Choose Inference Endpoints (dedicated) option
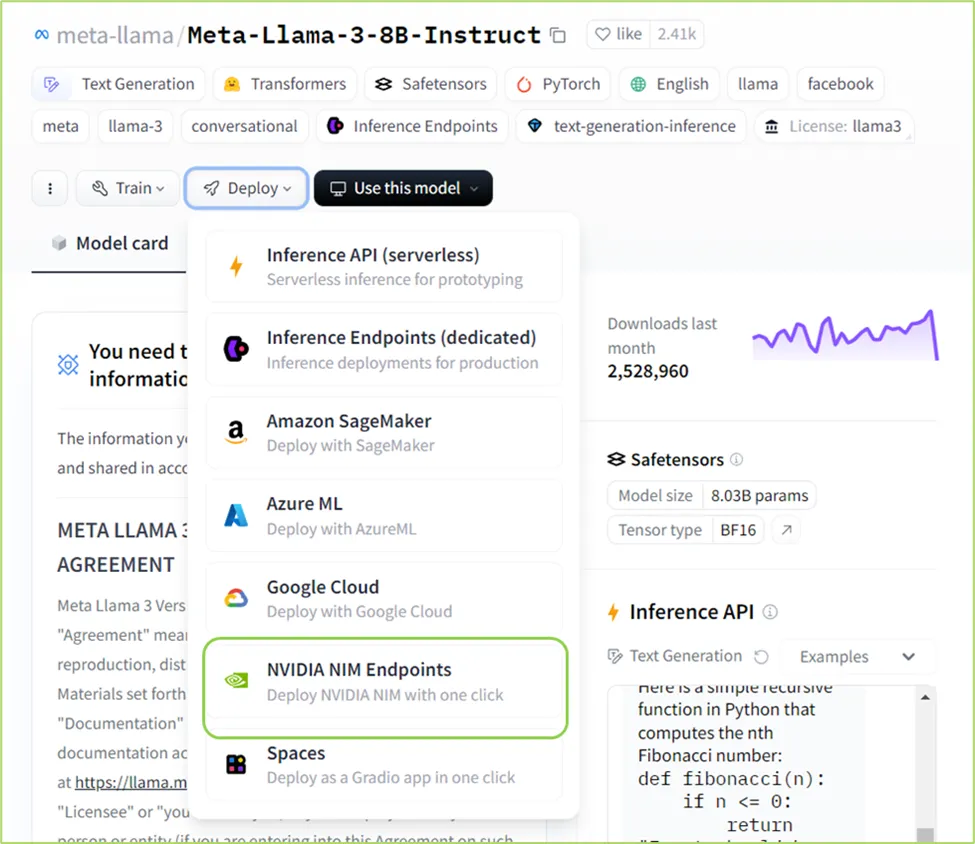Viewport: 975px width, 844px height. pyautogui.click(x=384, y=350)
